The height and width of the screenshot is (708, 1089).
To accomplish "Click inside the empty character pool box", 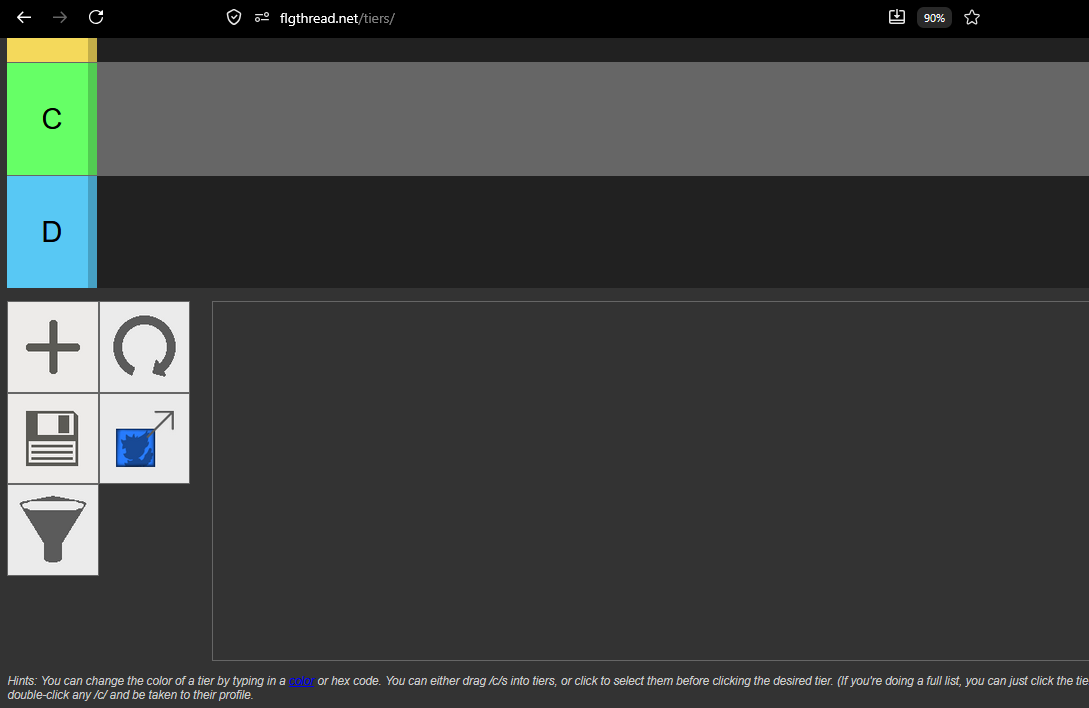I will point(650,481).
